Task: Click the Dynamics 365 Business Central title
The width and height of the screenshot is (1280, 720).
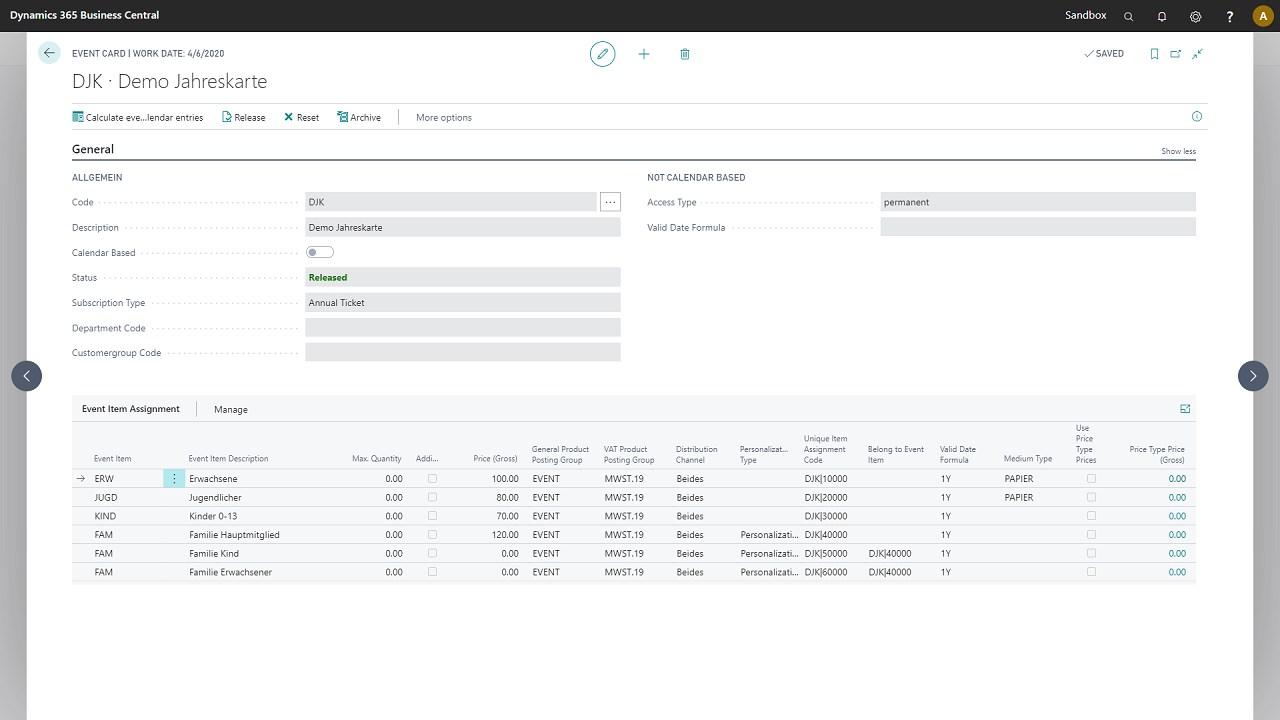Action: point(85,15)
